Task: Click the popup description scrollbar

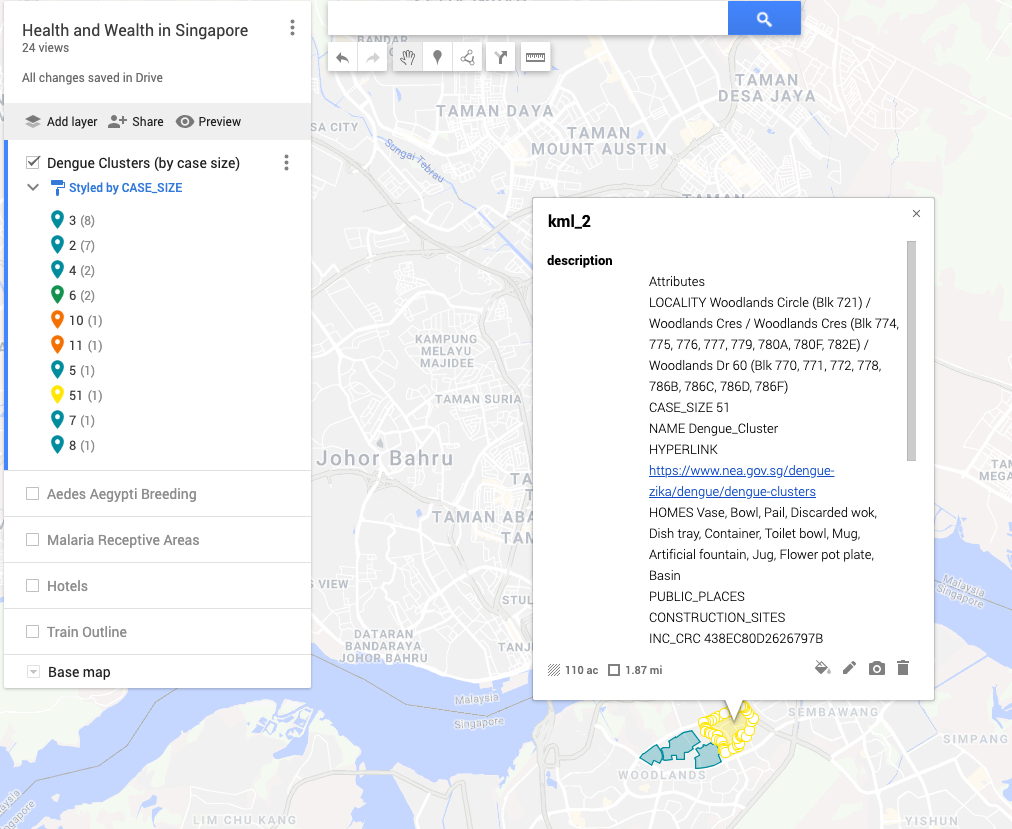Action: (911, 351)
